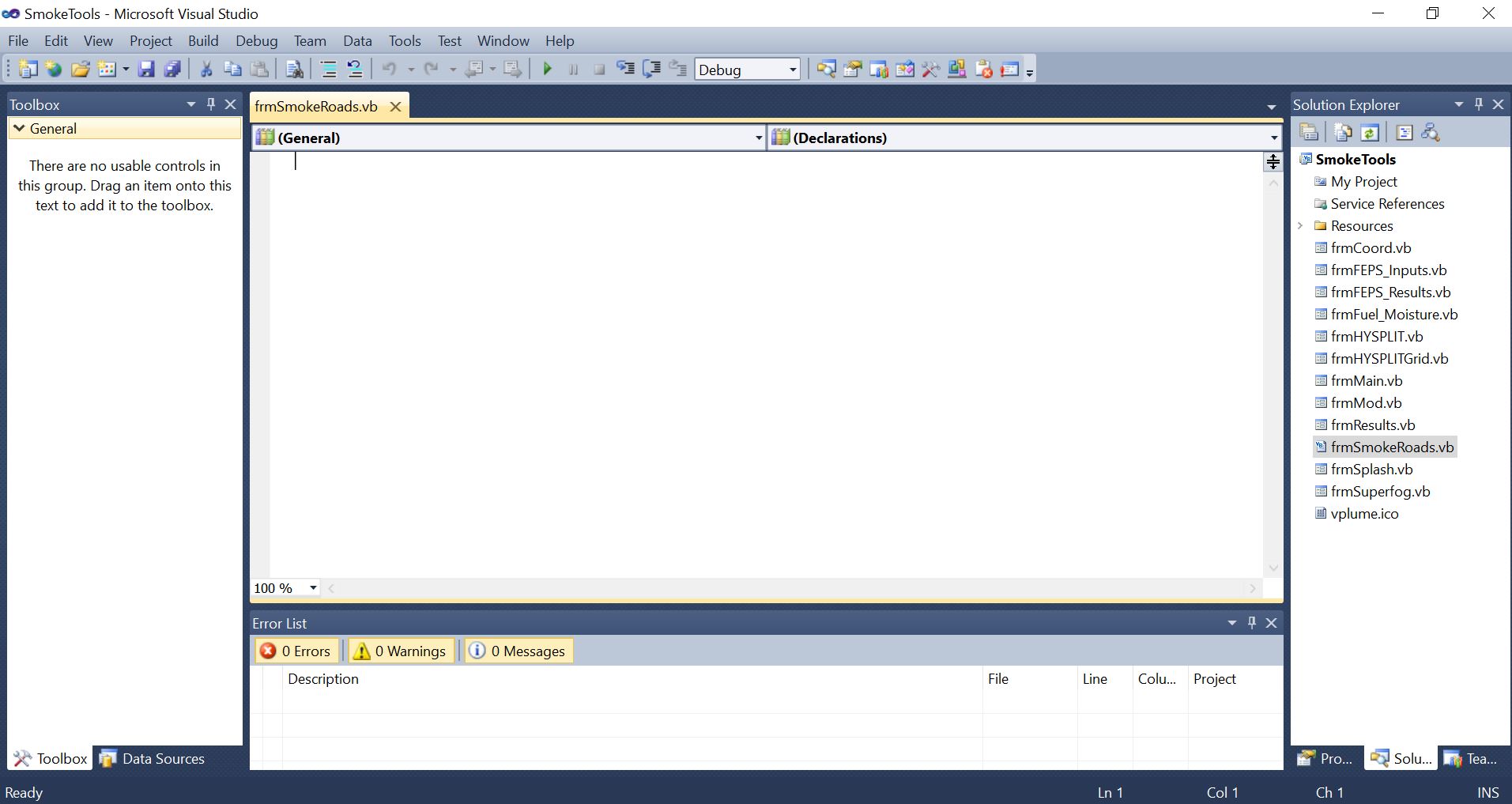Click the Undo arrow icon
This screenshot has height=804, width=1512.
389,70
